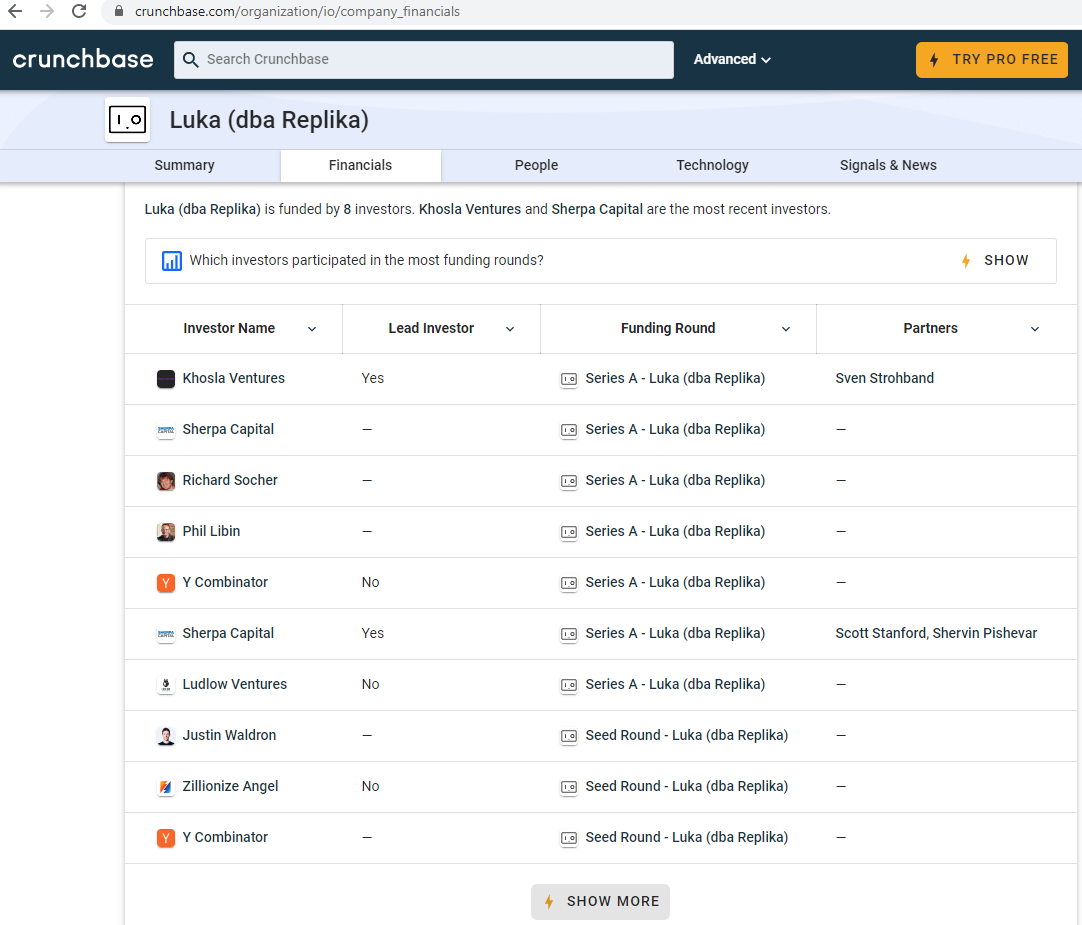Click the magnifier icon in the search box

tap(190, 59)
